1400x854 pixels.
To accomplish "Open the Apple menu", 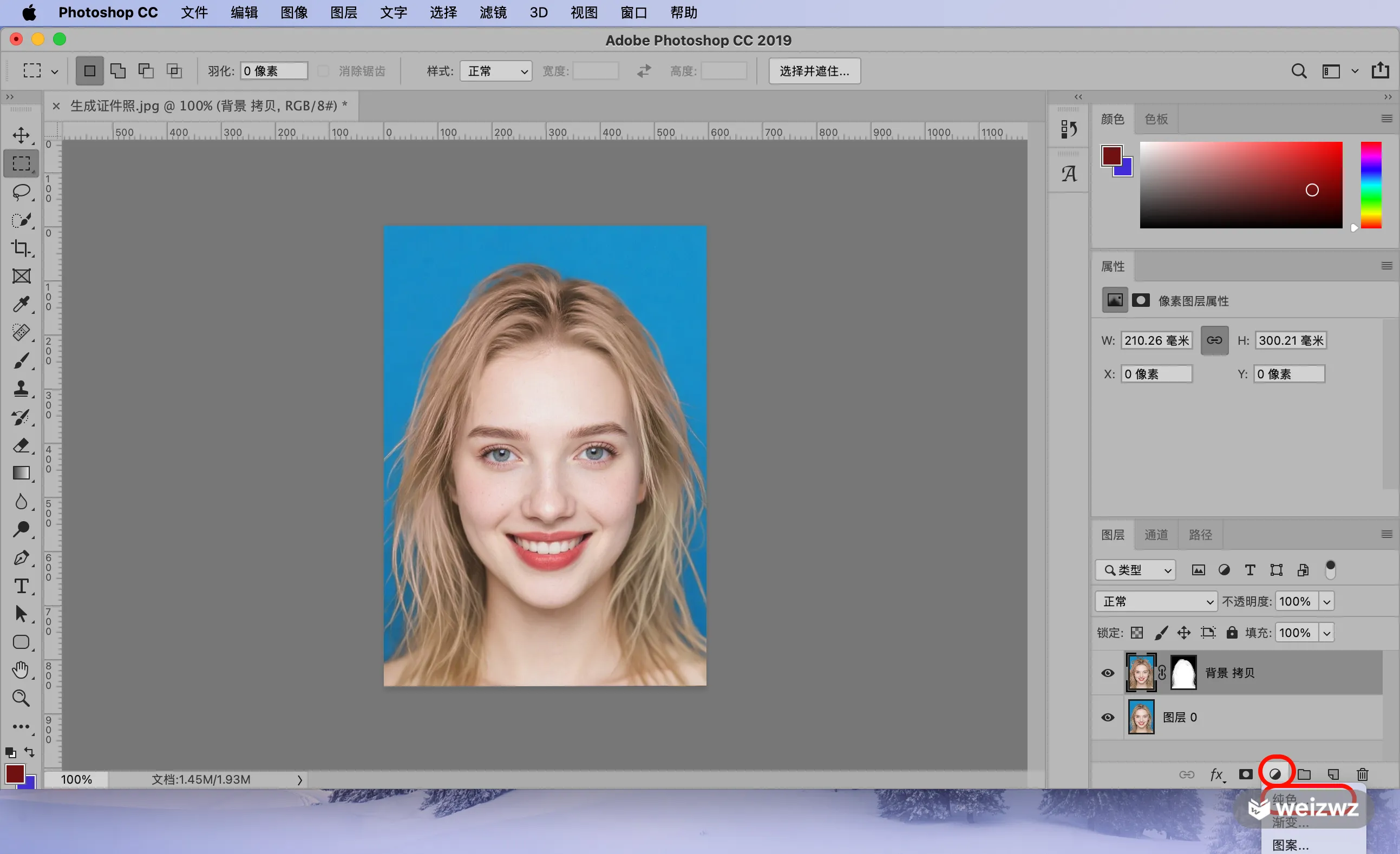I will click(28, 12).
